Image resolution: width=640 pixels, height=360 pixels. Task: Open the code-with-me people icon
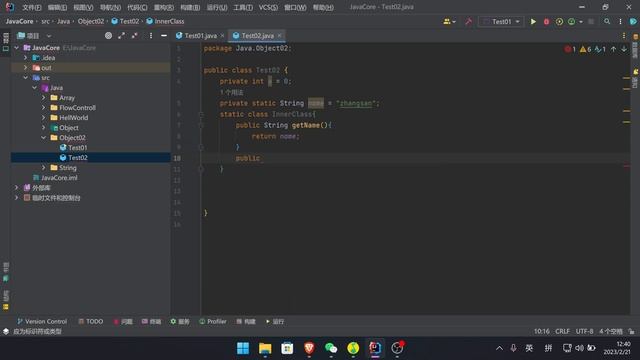tap(447, 22)
